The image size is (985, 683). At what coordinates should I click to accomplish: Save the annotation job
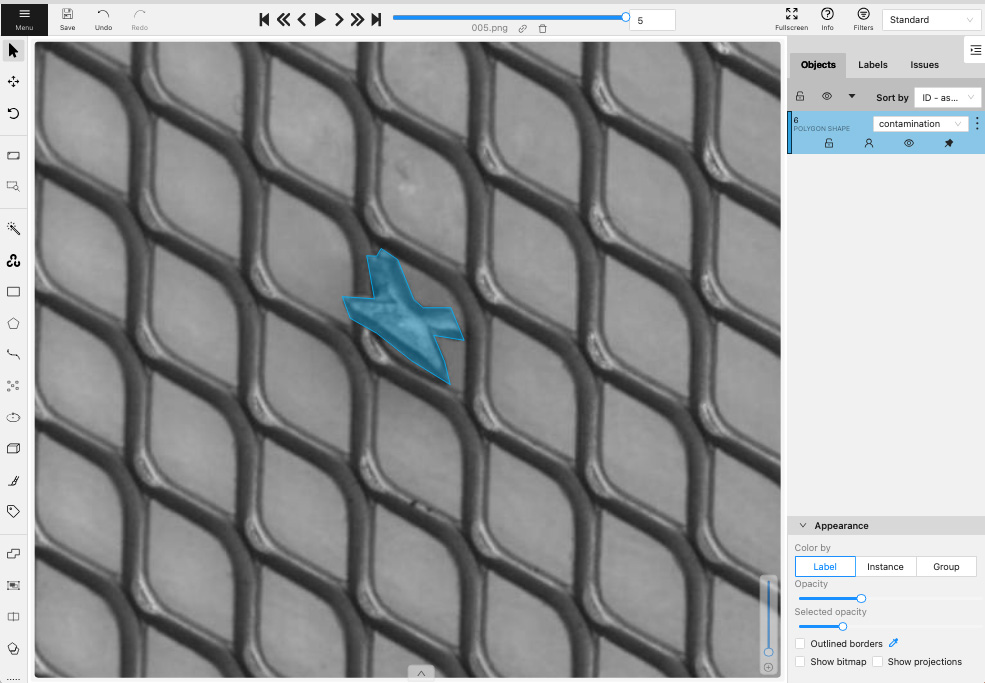[67, 19]
